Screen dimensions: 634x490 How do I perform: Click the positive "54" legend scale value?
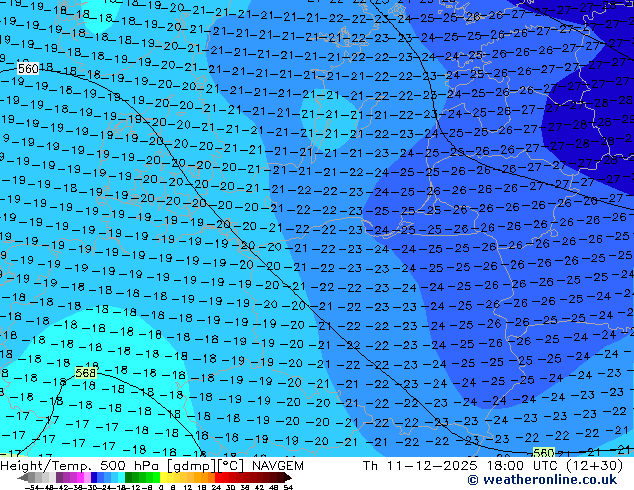288,488
